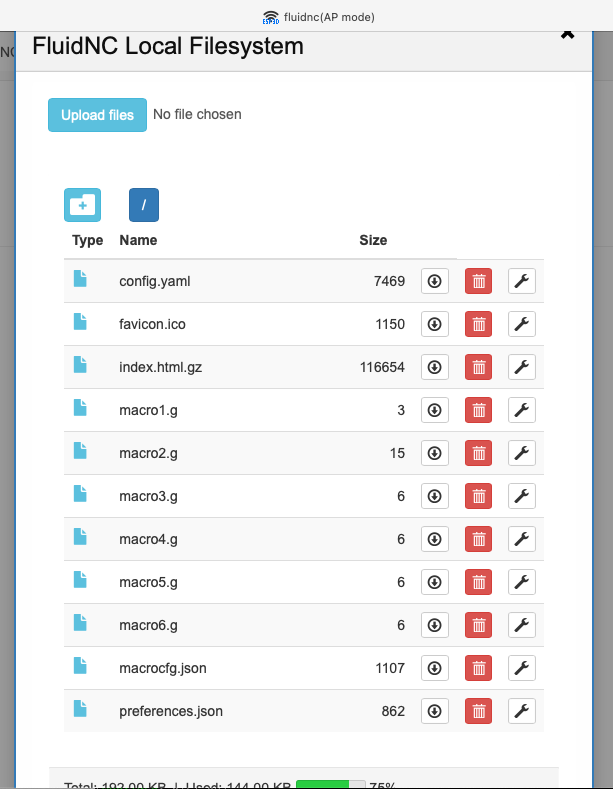Download macro5.g
Image resolution: width=613 pixels, height=789 pixels.
point(435,582)
